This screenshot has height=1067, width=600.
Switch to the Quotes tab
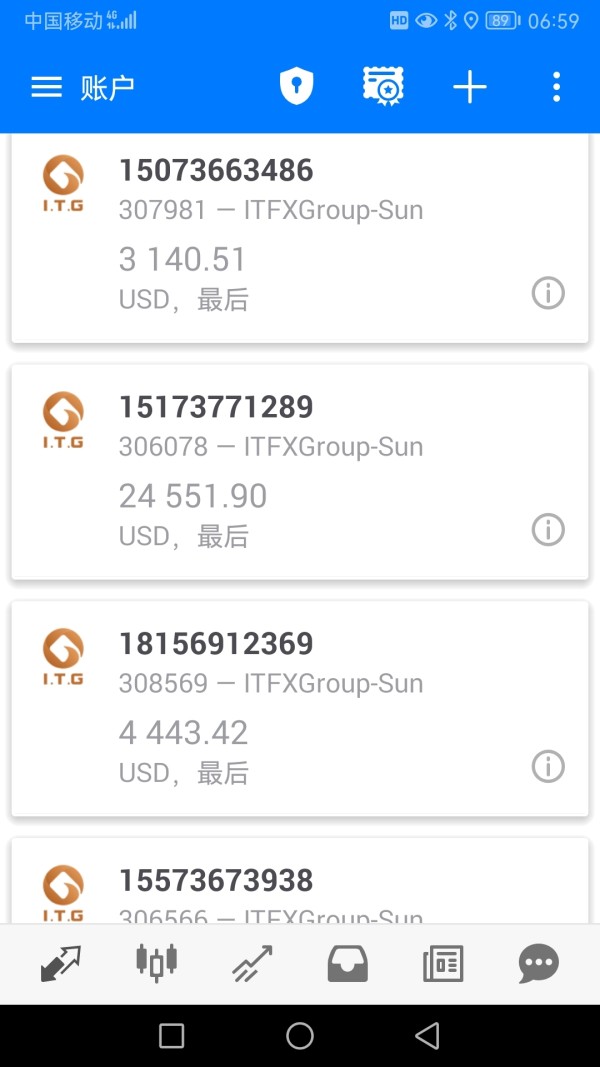click(x=60, y=964)
